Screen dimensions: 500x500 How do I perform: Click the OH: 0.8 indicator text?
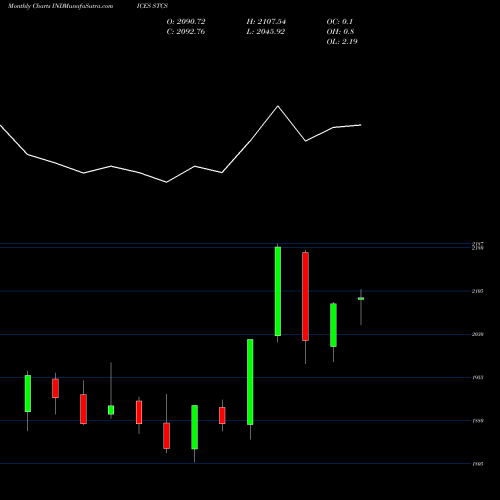pyautogui.click(x=340, y=32)
